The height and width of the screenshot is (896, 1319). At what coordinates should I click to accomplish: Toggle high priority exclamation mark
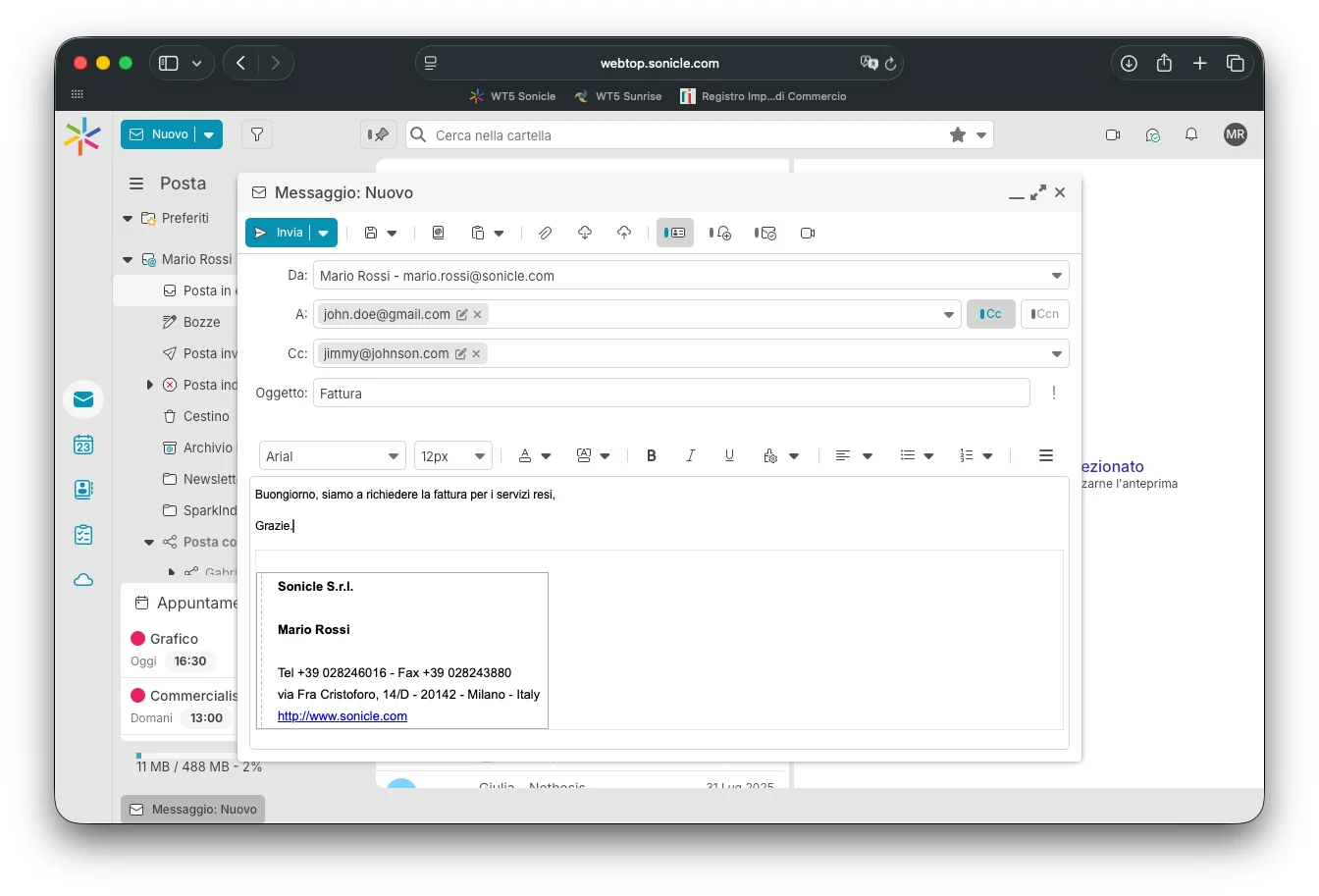[1054, 393]
